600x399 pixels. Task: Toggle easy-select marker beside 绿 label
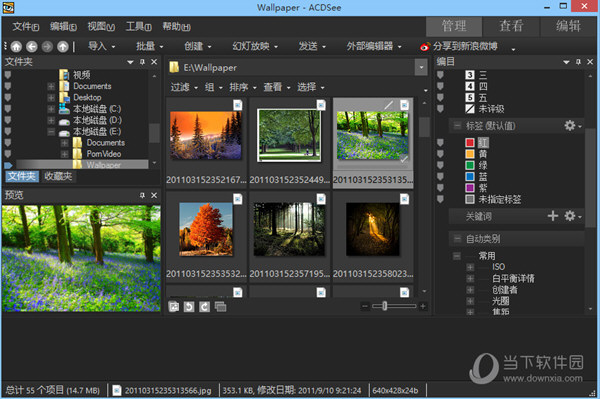(440, 165)
